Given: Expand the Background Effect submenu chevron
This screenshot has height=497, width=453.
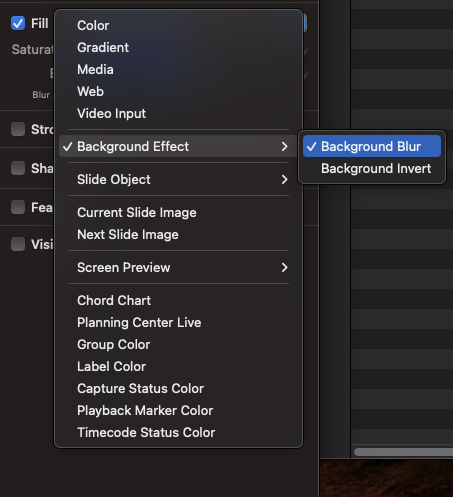Looking at the screenshot, I should click(x=284, y=146).
